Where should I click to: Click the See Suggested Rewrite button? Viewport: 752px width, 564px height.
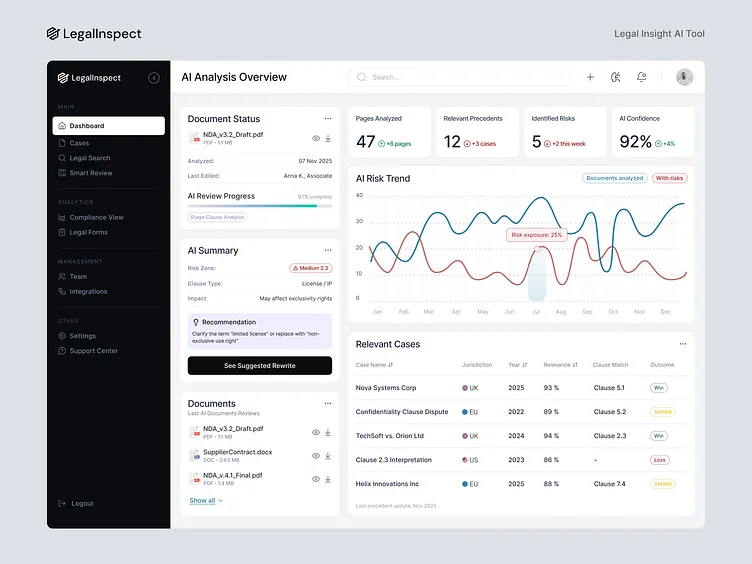click(x=259, y=366)
